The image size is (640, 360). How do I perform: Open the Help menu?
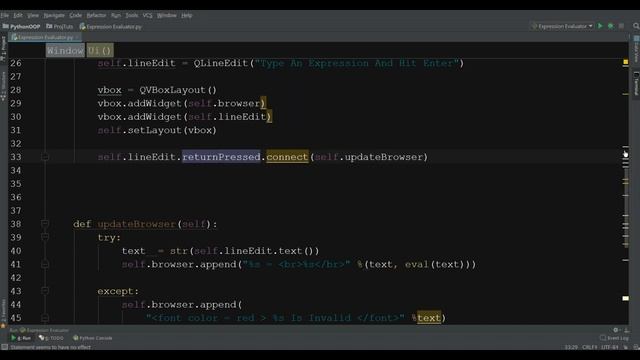click(187, 15)
